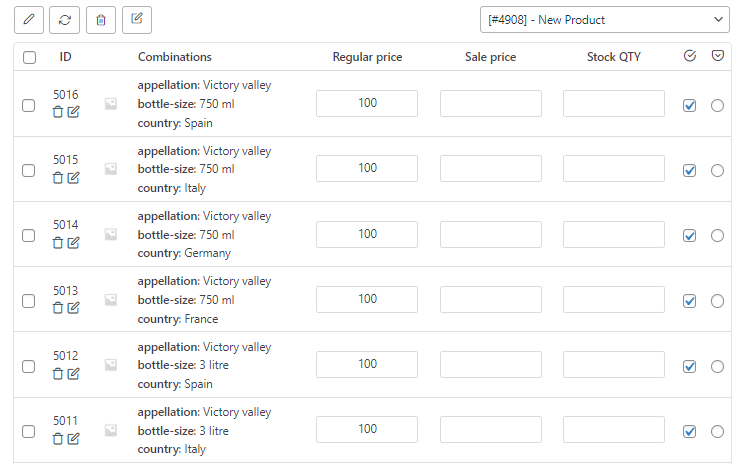
Task: Click the pencil edit icon in toolbar
Action: click(29, 20)
